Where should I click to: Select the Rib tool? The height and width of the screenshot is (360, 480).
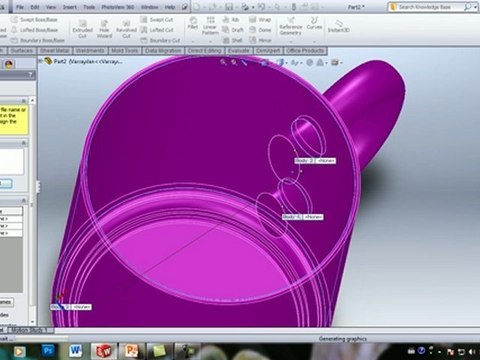[231, 20]
